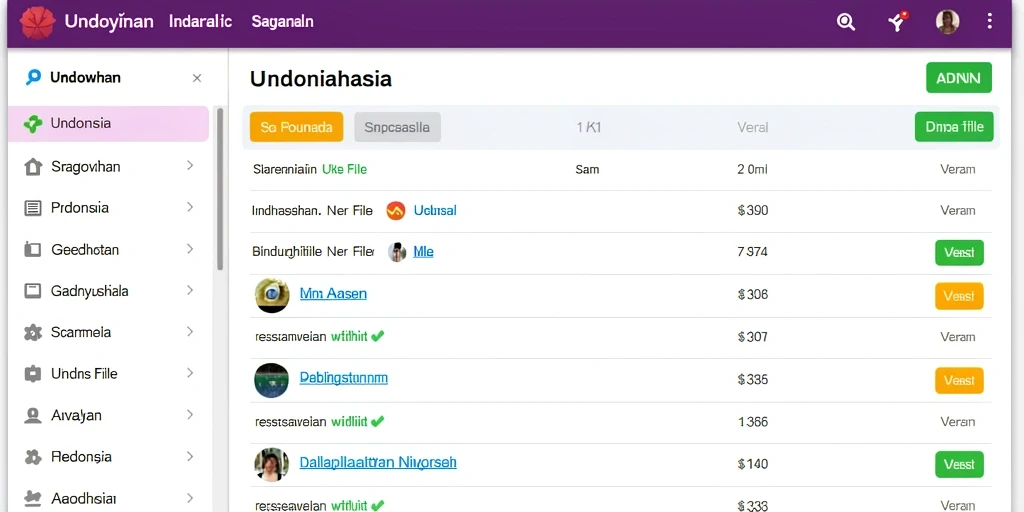
Task: Click Veram in the $390 row
Action: pyautogui.click(x=957, y=210)
